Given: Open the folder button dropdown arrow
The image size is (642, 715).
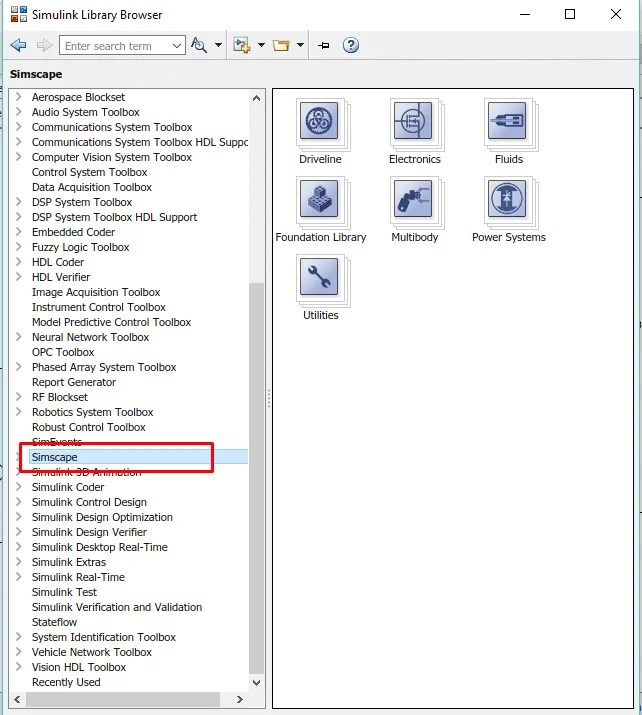Looking at the screenshot, I should click(x=300, y=45).
